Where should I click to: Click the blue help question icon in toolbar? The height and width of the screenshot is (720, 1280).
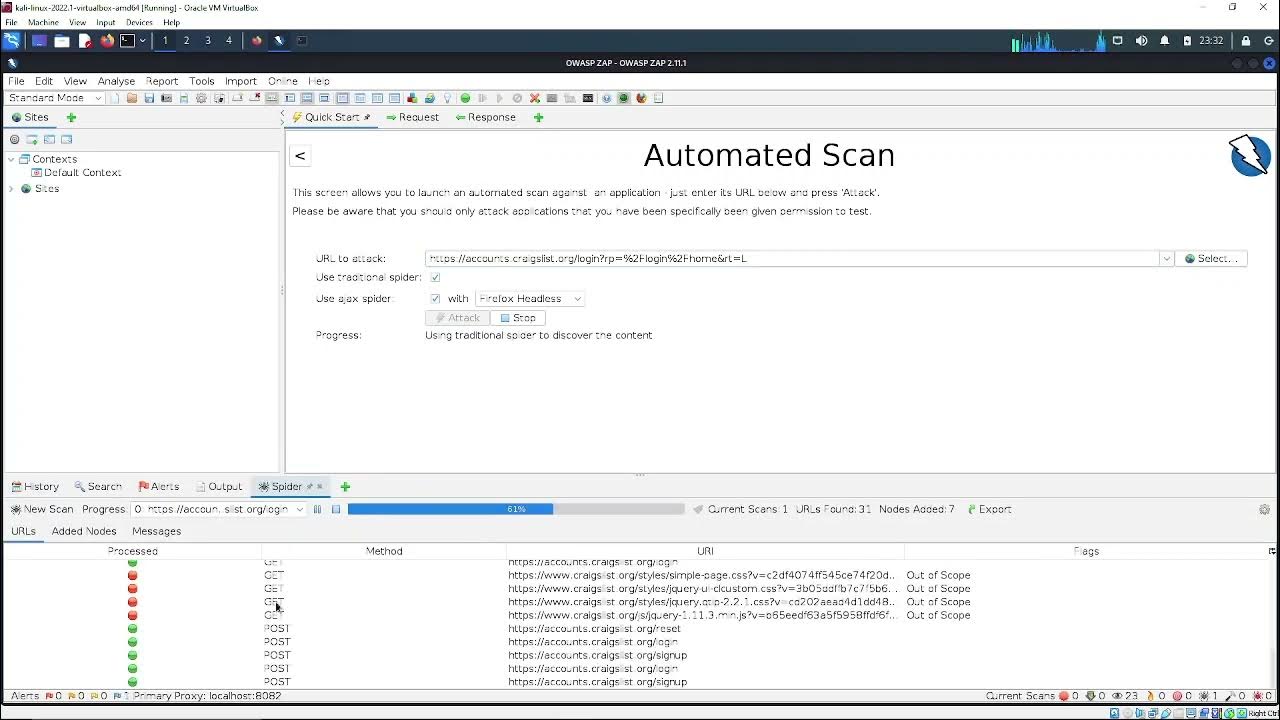pos(606,98)
